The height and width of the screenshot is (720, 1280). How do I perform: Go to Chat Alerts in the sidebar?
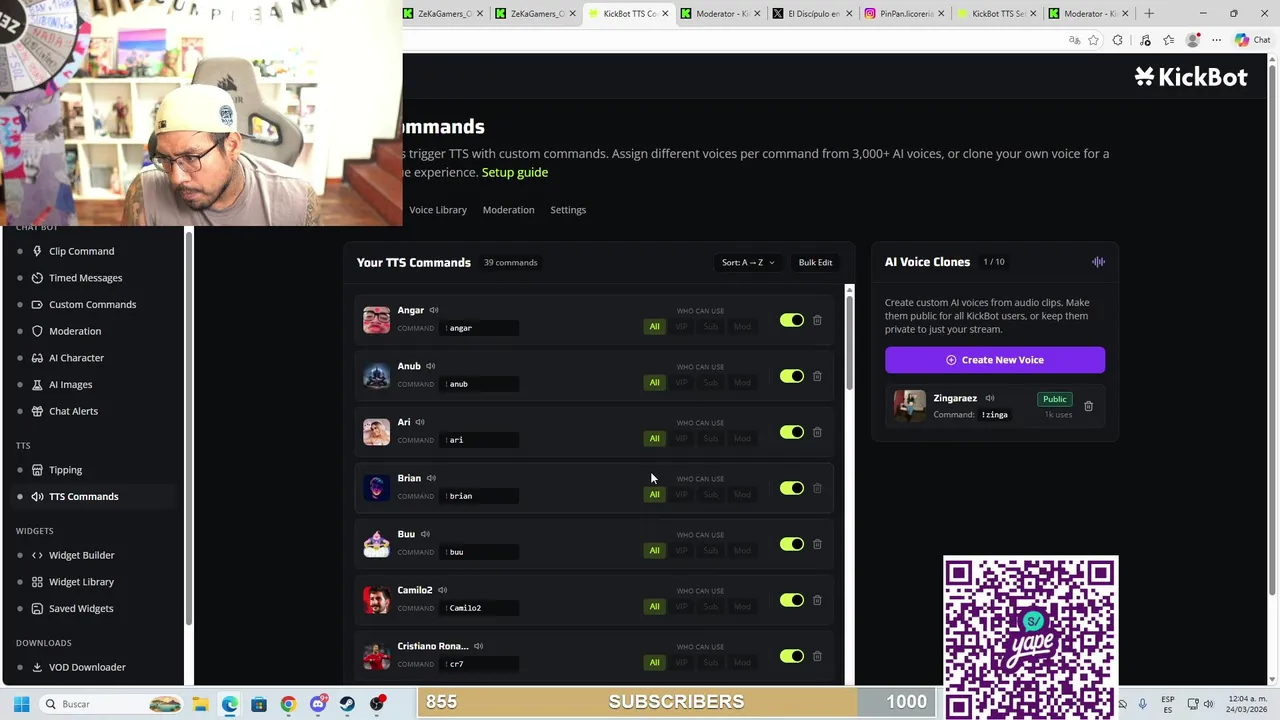[x=73, y=411]
